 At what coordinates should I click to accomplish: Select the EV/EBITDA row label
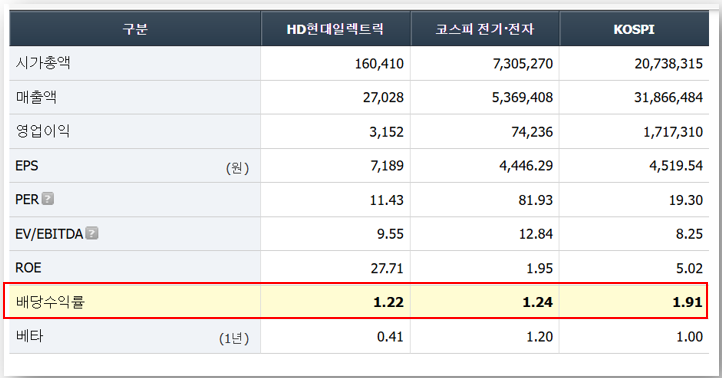pos(49,234)
